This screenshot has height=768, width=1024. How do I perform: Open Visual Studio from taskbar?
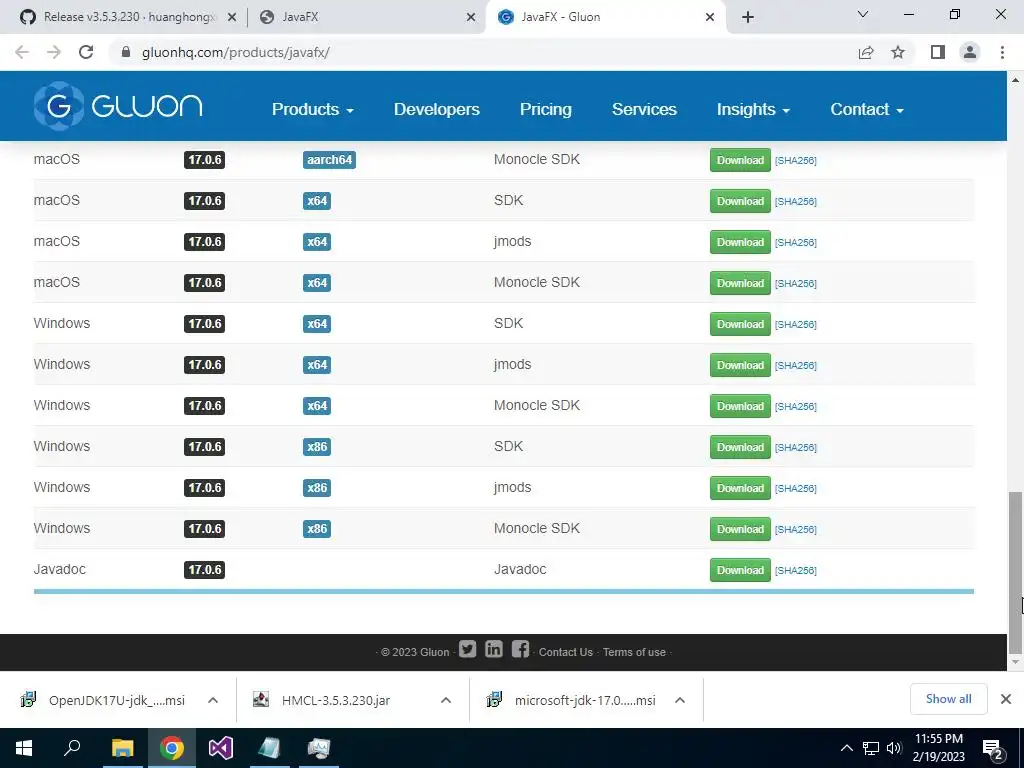[221, 748]
